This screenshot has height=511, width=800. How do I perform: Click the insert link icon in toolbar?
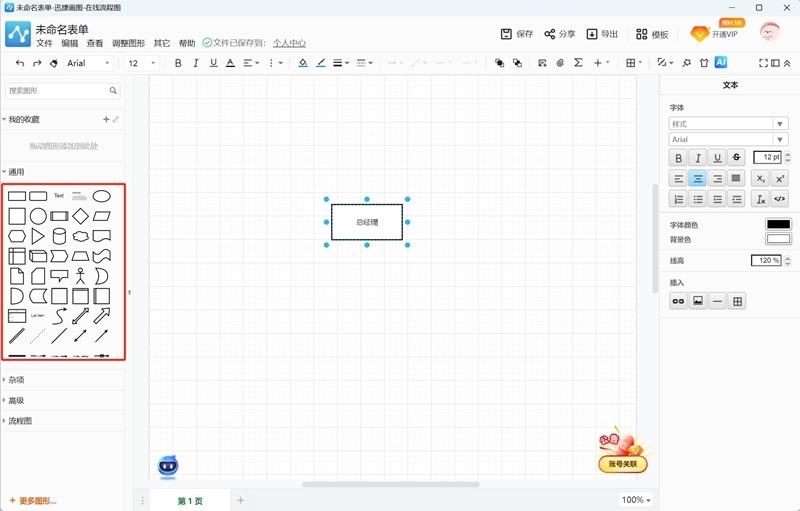click(x=560, y=63)
